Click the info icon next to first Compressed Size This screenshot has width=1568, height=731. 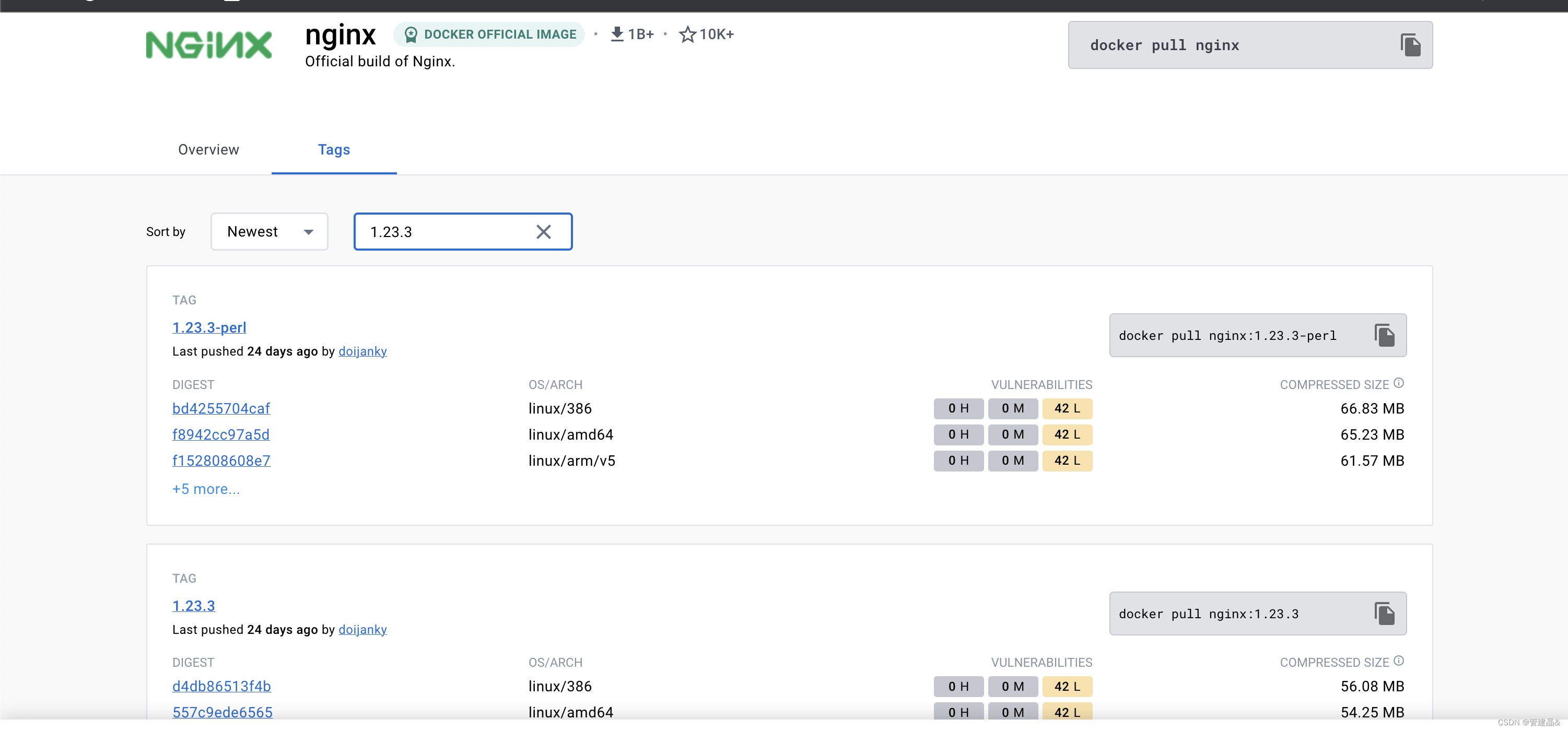click(x=1399, y=383)
